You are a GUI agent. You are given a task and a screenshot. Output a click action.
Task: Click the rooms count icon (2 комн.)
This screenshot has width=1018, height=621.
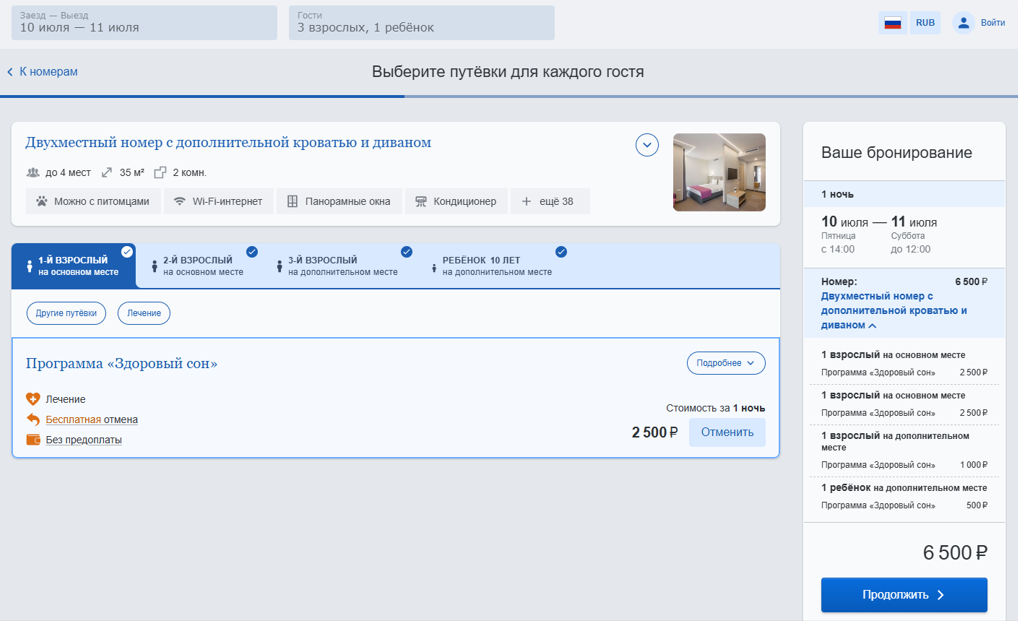coord(160,173)
